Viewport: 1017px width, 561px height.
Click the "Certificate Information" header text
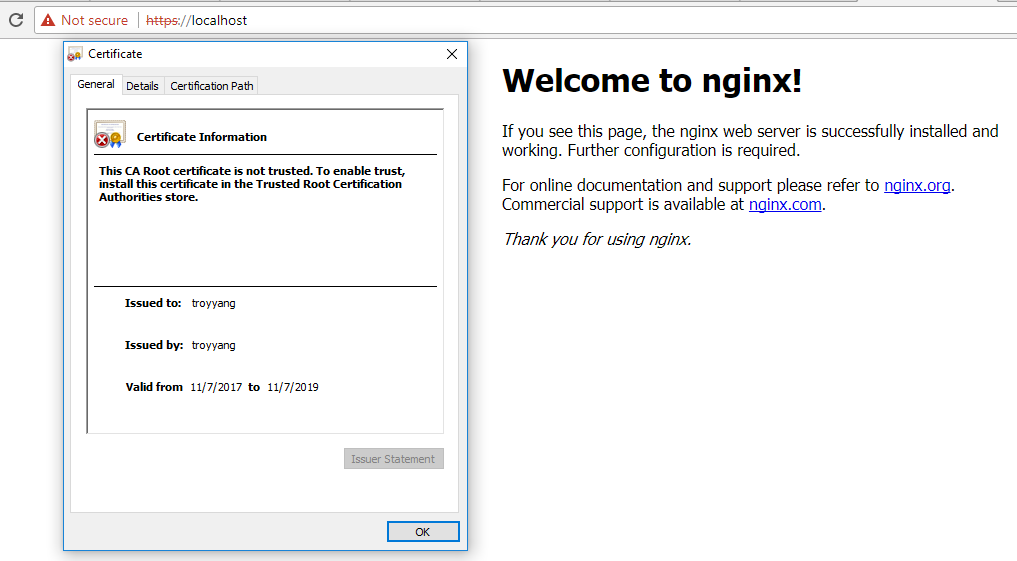pos(202,137)
